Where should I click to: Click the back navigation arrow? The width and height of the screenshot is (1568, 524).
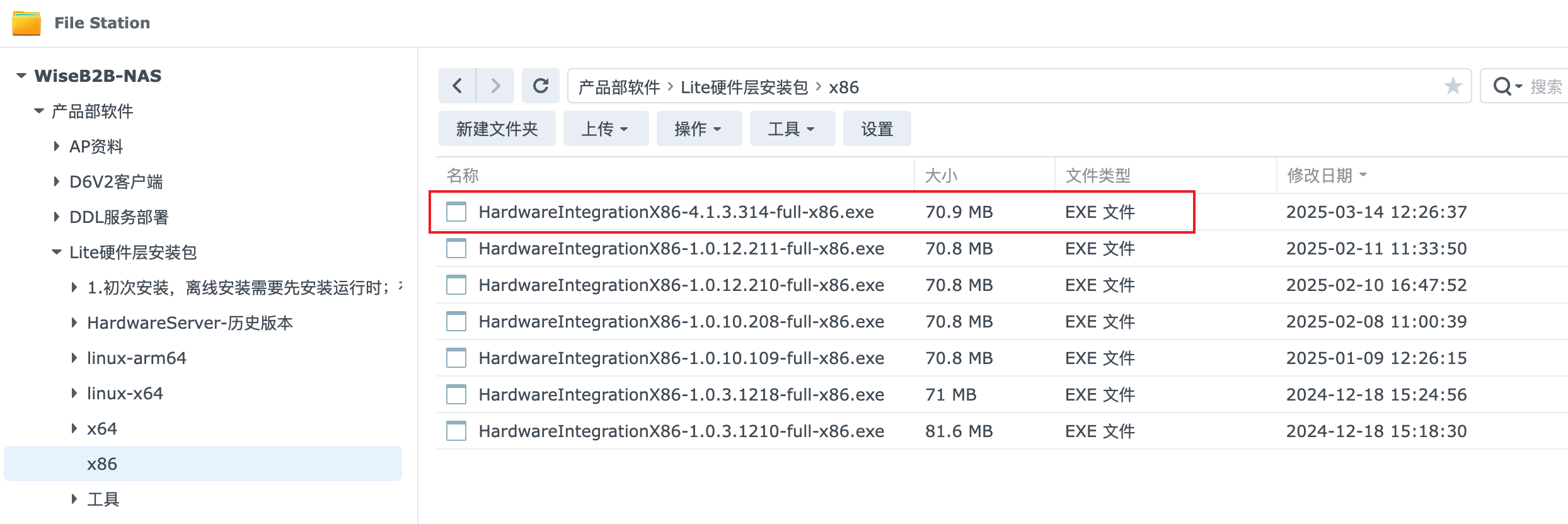[x=458, y=86]
